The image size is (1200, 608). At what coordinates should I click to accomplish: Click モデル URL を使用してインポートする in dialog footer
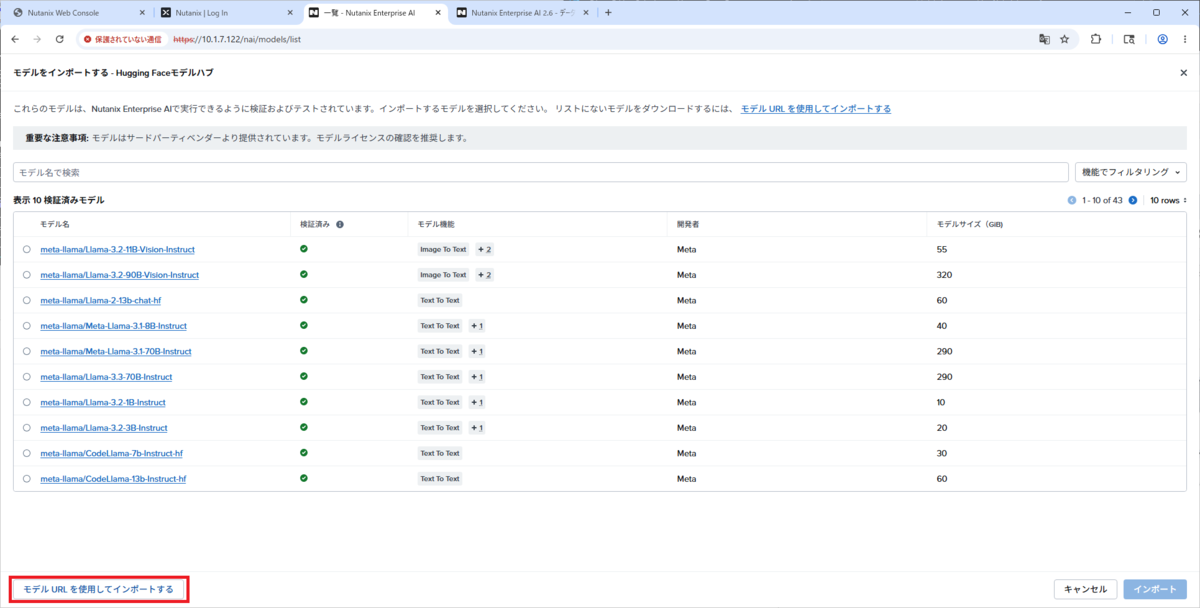[x=98, y=590]
